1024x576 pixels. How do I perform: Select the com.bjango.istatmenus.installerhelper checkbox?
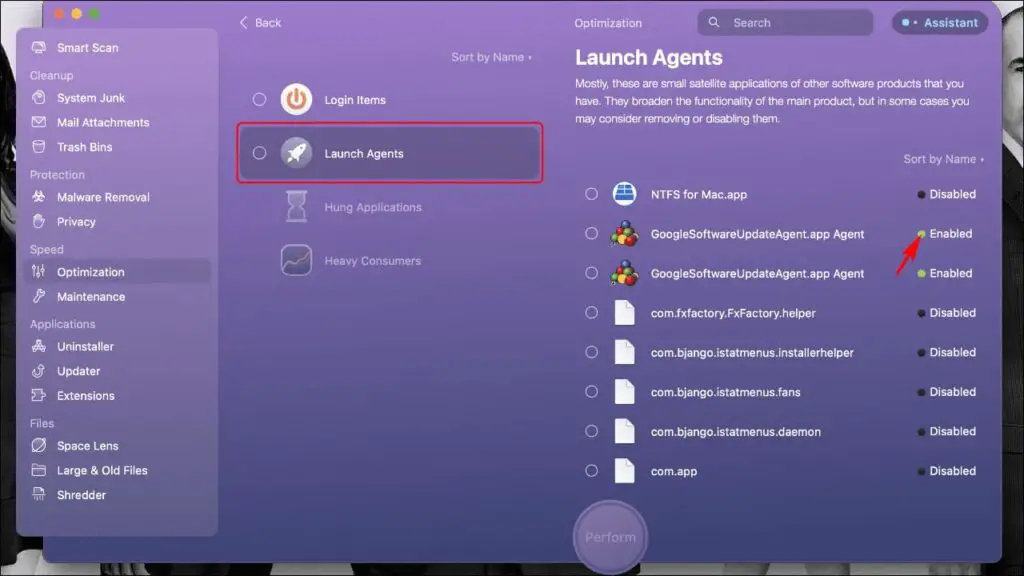click(x=591, y=352)
